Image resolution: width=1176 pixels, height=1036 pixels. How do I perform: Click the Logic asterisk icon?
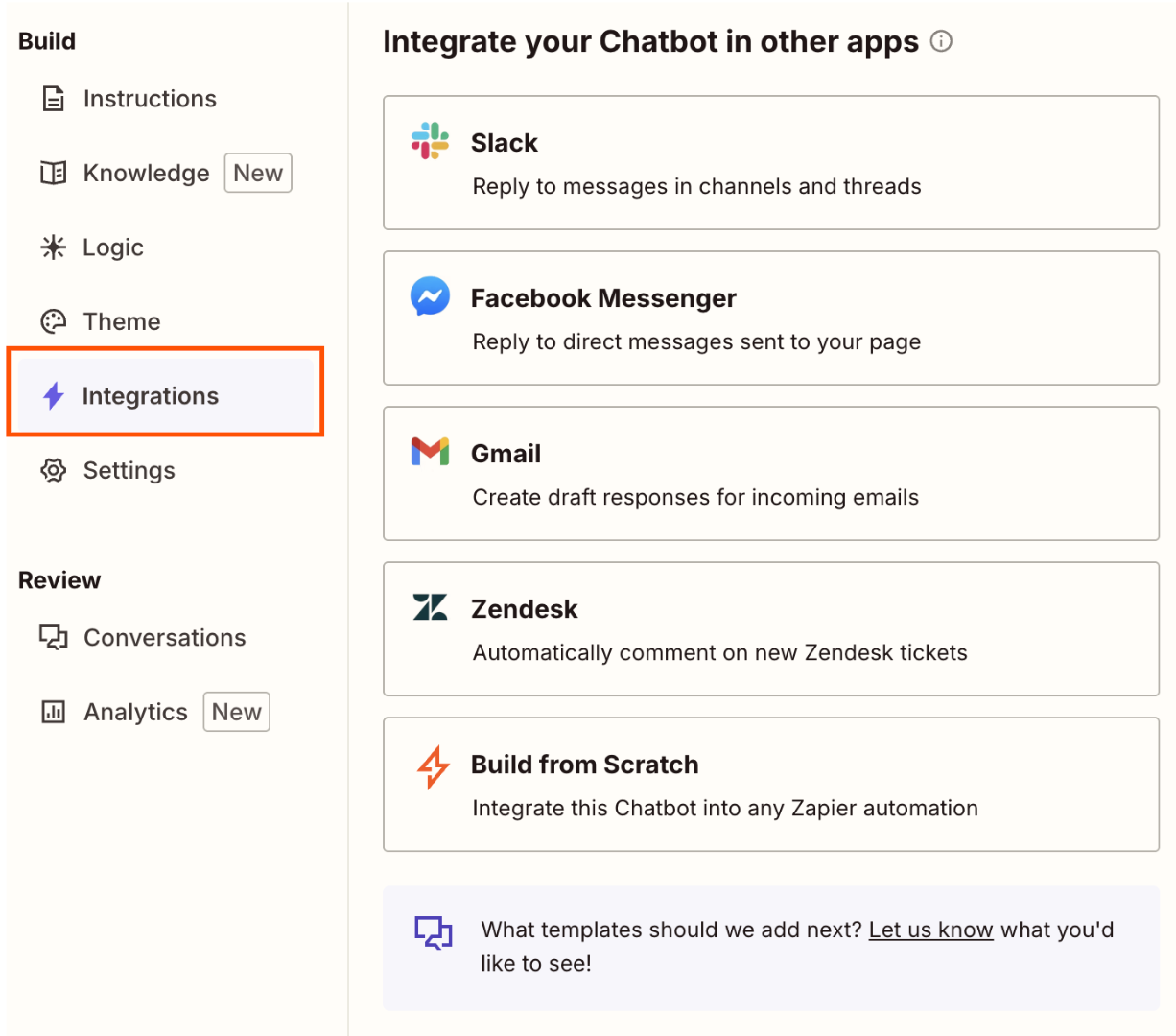point(54,247)
